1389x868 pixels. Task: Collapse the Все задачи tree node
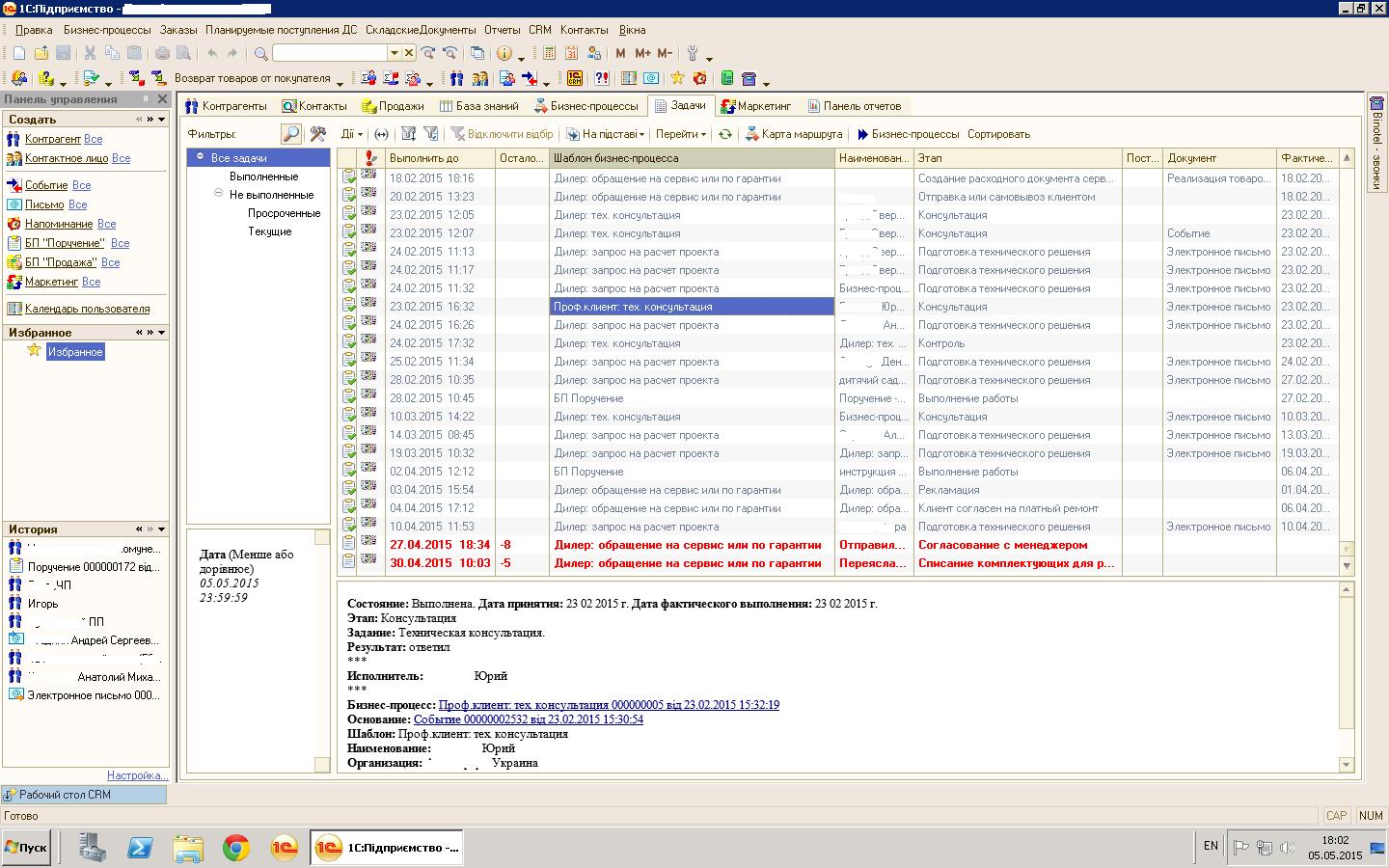click(201, 157)
